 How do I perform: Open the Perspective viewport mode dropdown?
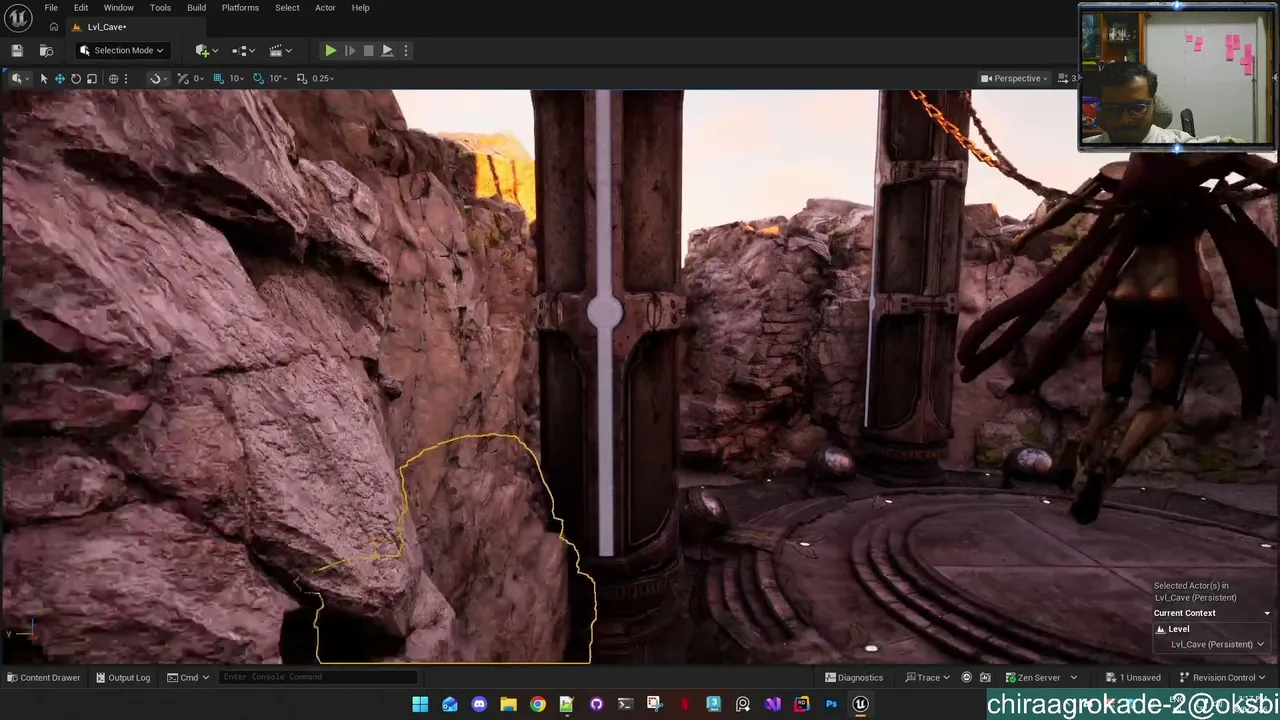pyautogui.click(x=1014, y=78)
